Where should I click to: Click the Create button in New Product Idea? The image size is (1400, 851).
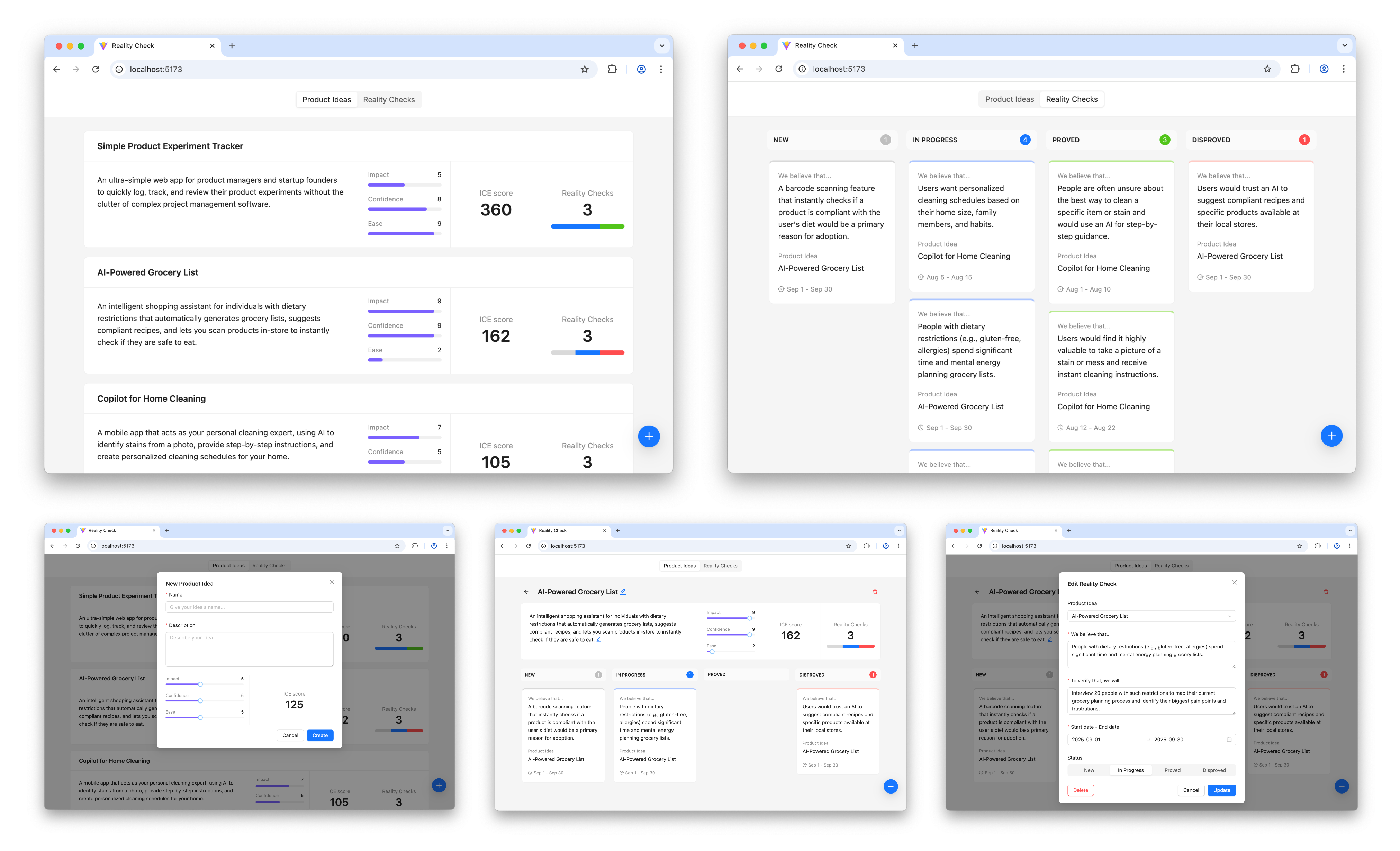click(320, 735)
